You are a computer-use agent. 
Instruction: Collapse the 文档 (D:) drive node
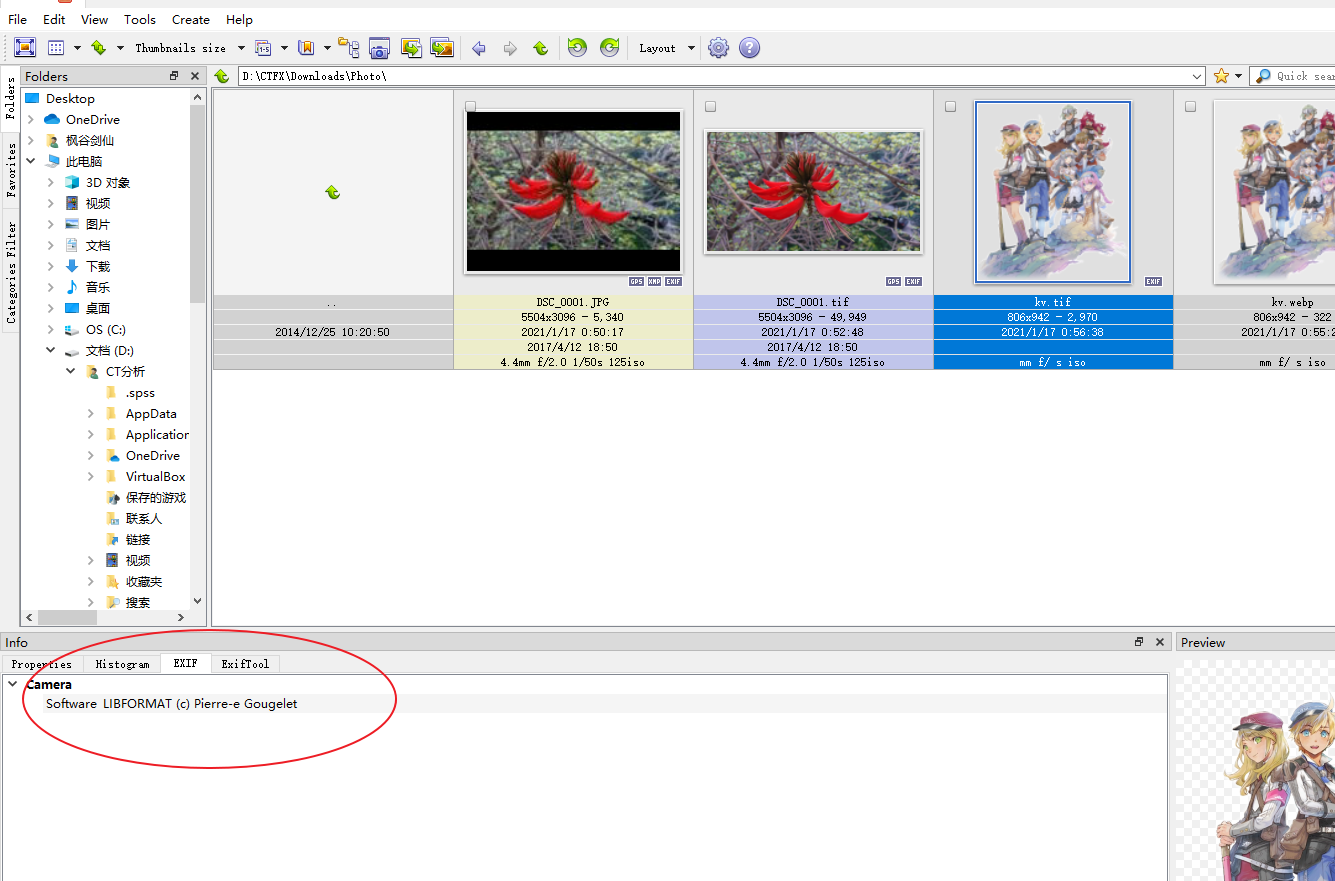(x=51, y=351)
